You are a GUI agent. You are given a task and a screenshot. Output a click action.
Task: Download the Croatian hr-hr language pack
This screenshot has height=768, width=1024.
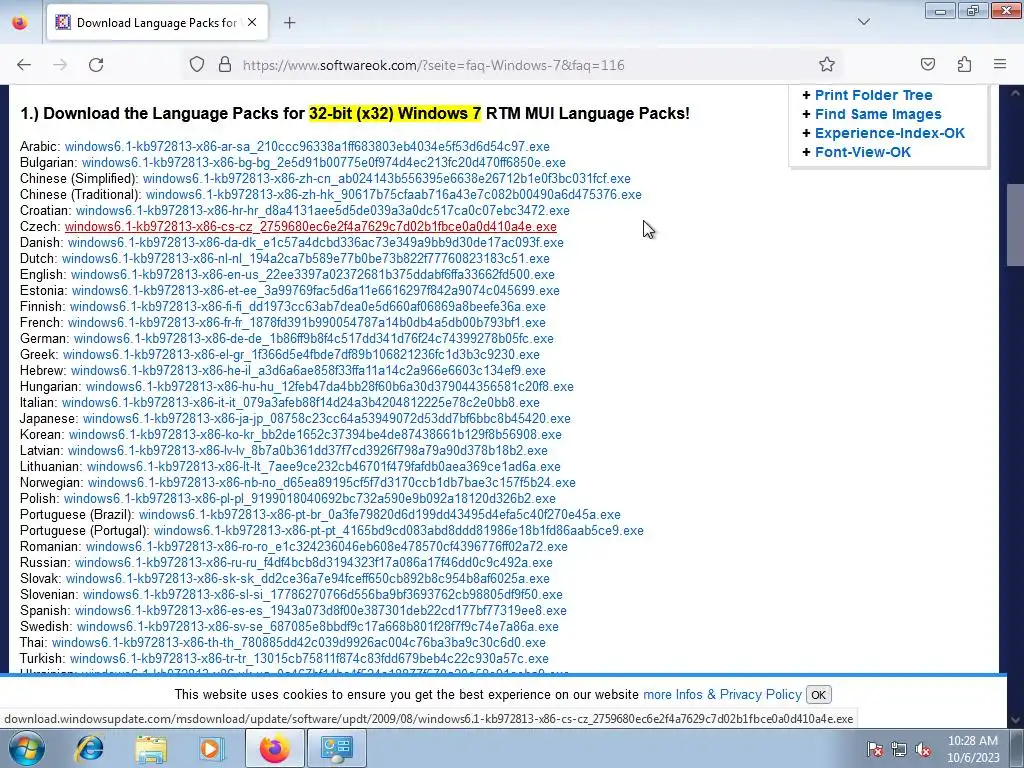[x=323, y=210]
